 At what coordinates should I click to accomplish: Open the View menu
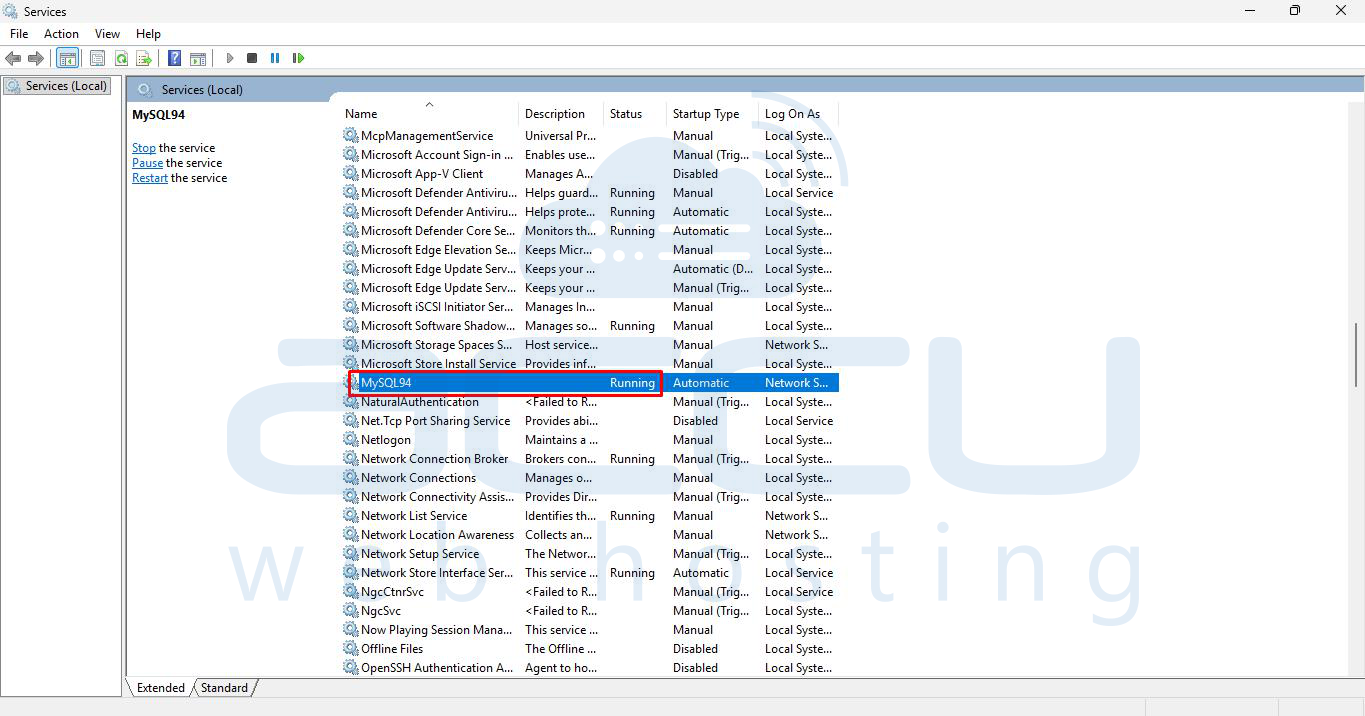tap(107, 34)
